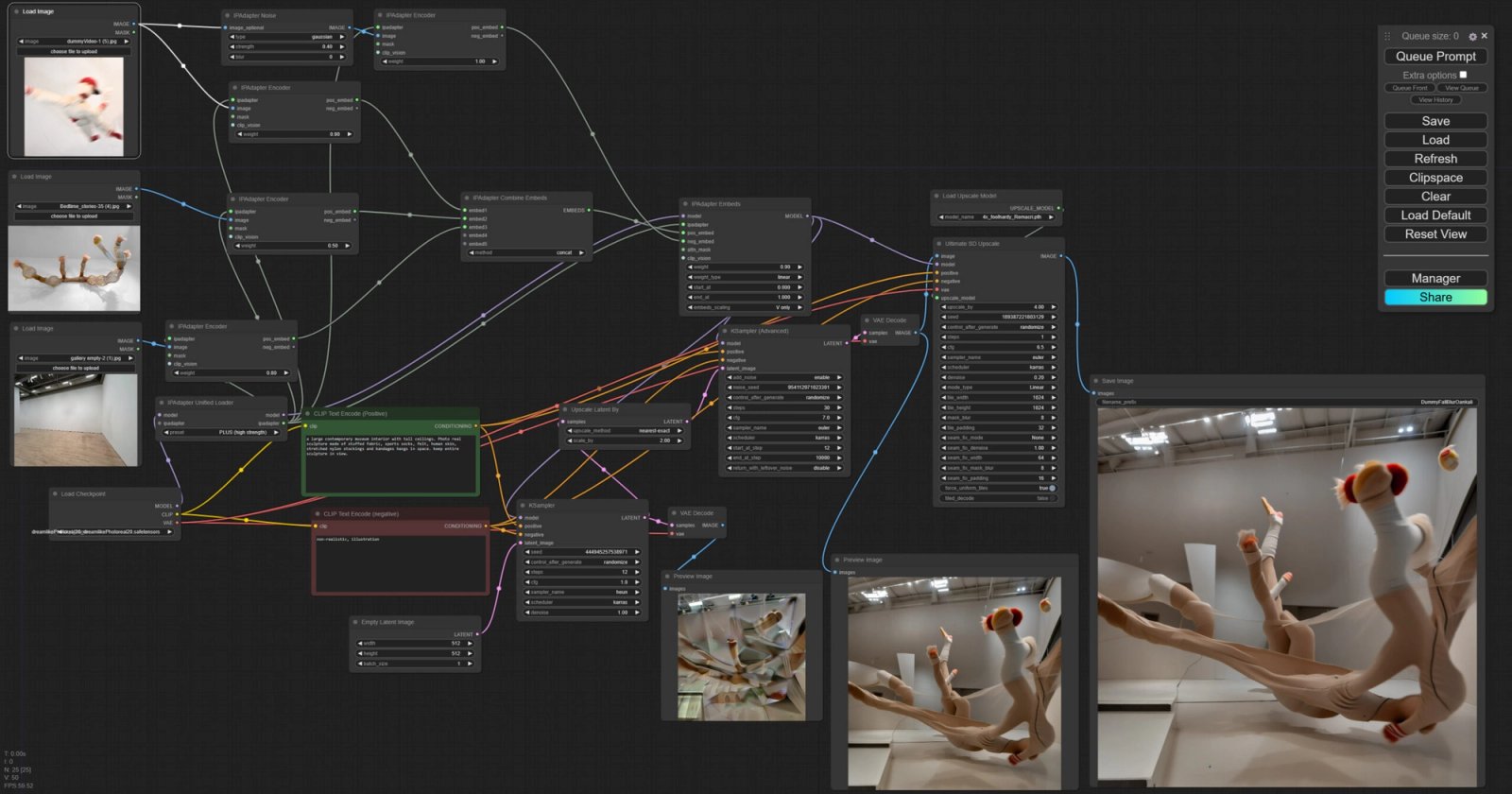Open the embeds_scaling V only dropdown
The width and height of the screenshot is (1512, 794).
tap(745, 307)
